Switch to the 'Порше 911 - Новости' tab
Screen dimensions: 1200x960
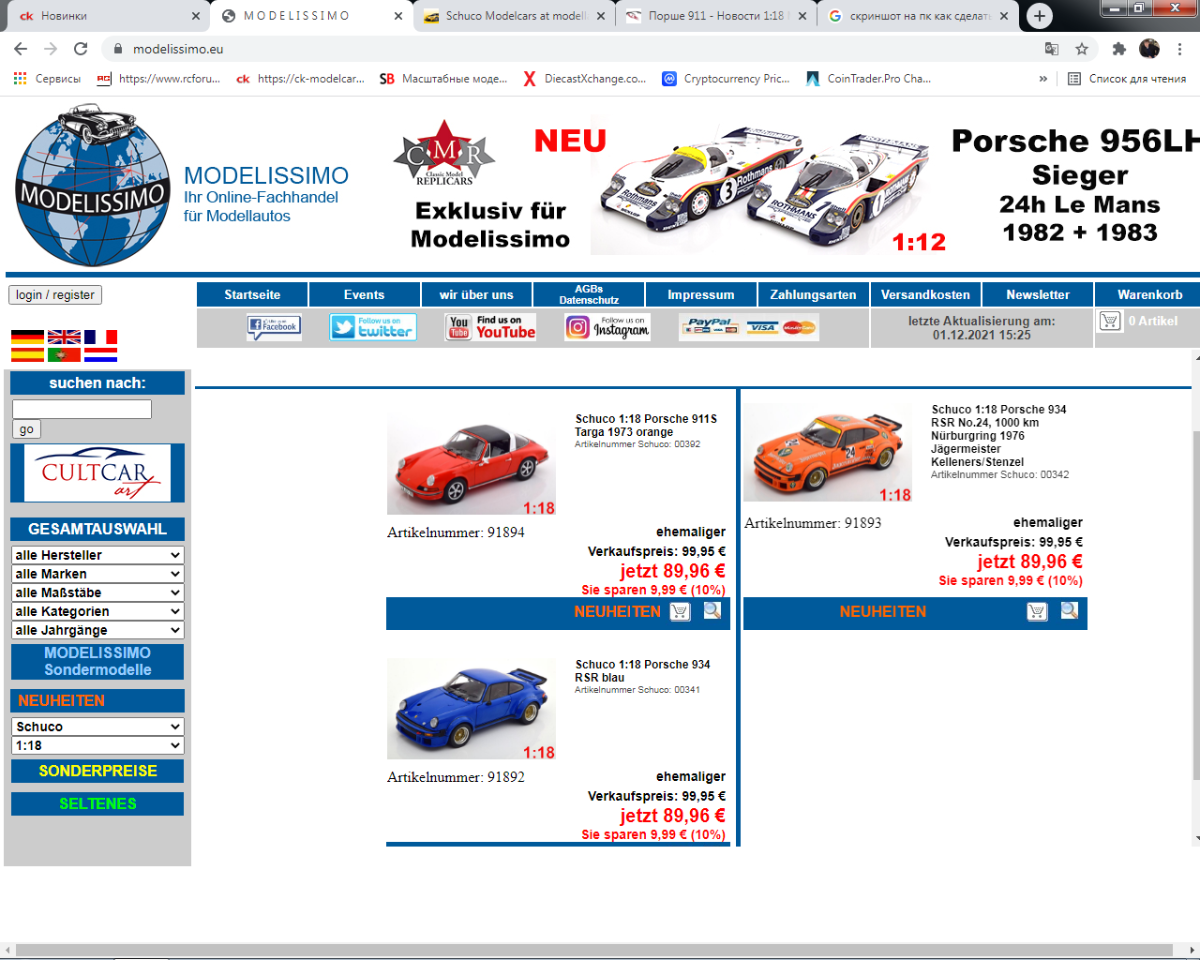715,17
